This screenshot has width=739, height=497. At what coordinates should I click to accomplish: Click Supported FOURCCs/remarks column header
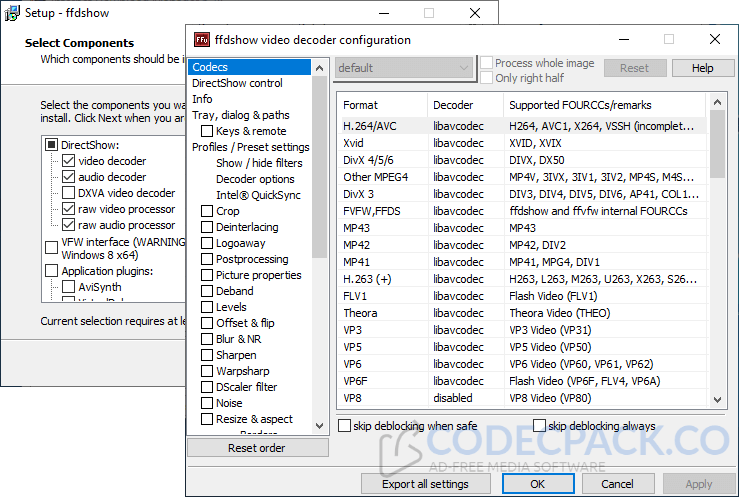[x=605, y=105]
